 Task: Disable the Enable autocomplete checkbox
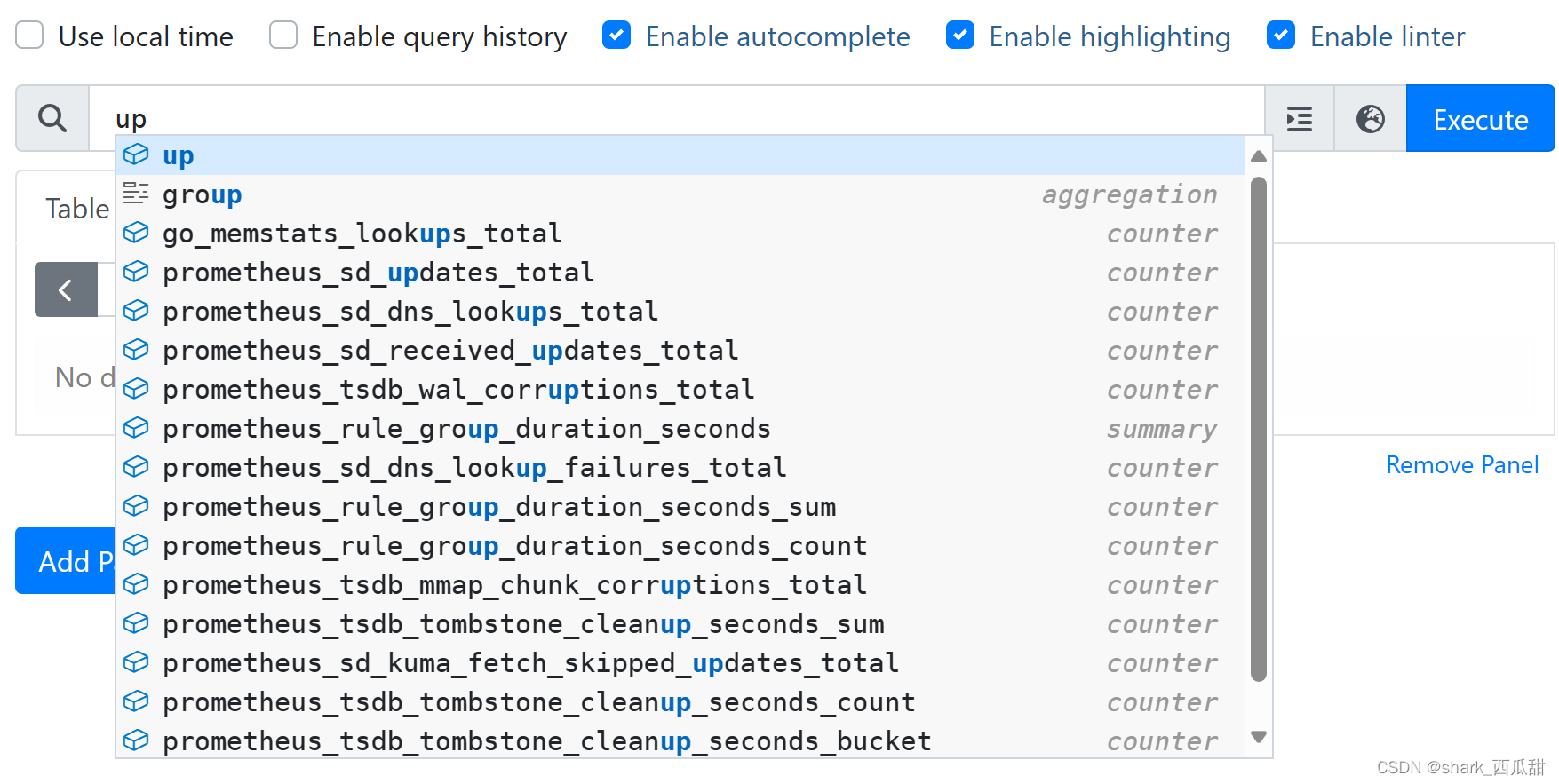click(x=616, y=36)
